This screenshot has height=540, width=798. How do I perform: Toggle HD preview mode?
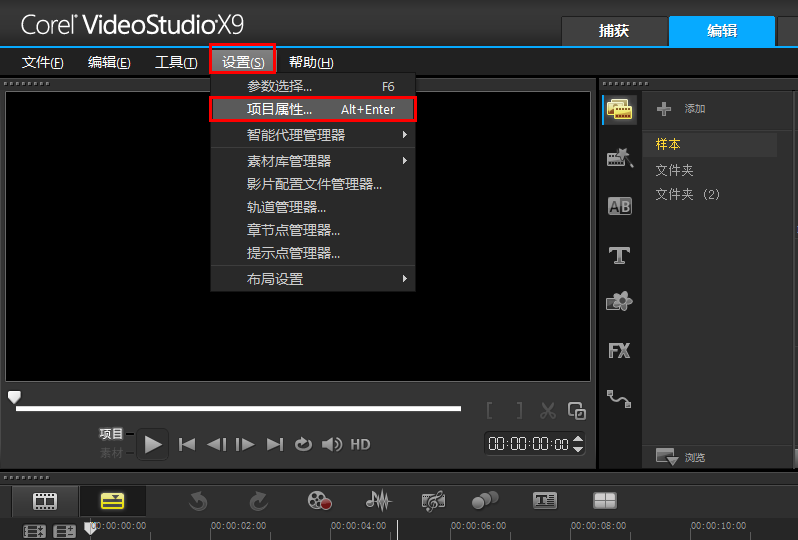pos(360,444)
